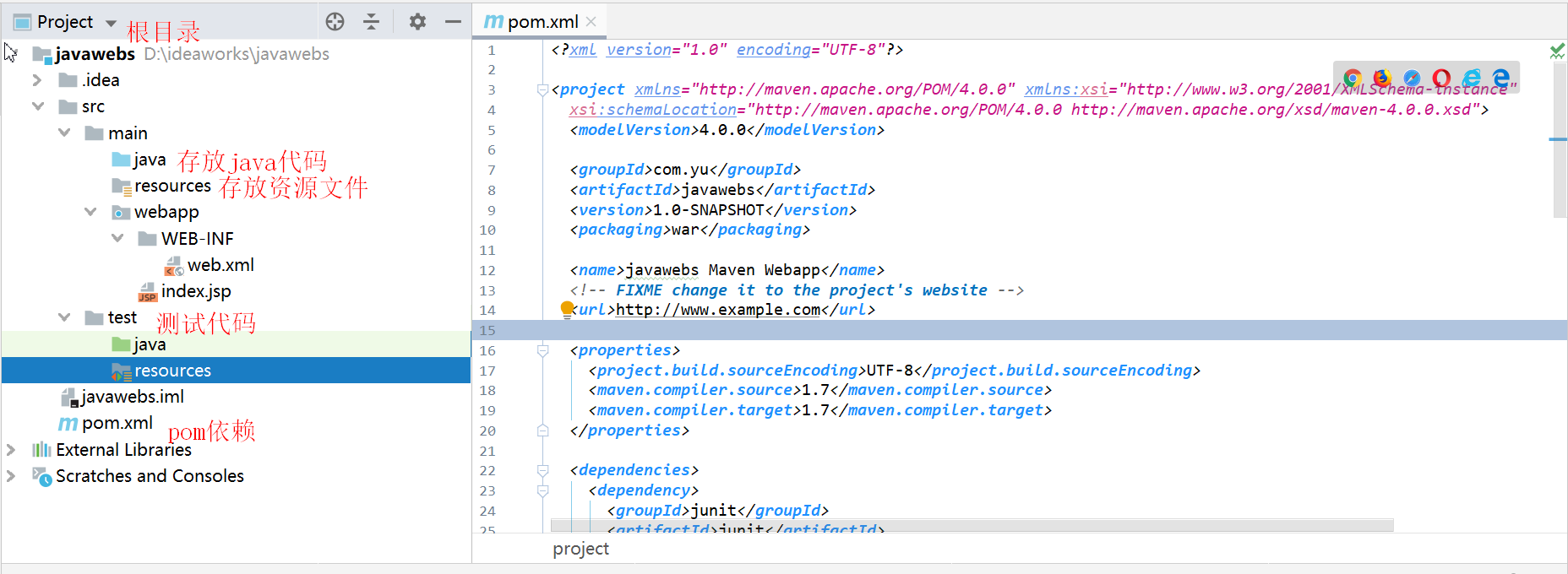1568x574 pixels.
Task: Collapse the WEB-INF folder
Action: coord(117,238)
